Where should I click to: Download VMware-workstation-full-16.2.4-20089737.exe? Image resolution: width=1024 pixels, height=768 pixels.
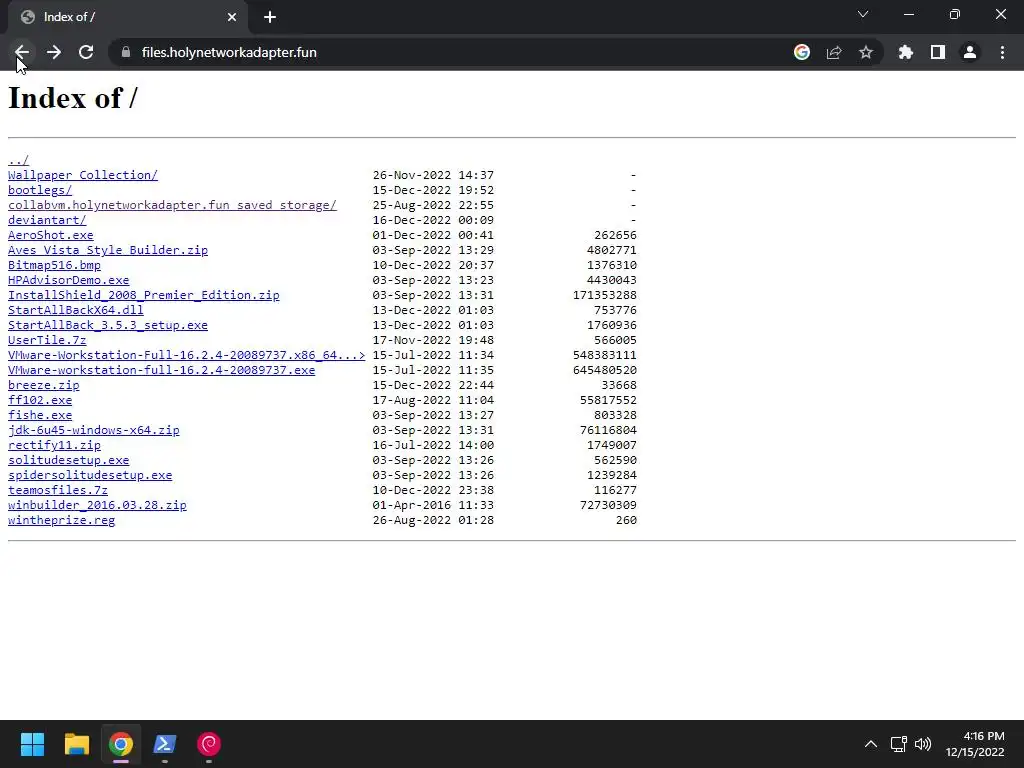161,370
